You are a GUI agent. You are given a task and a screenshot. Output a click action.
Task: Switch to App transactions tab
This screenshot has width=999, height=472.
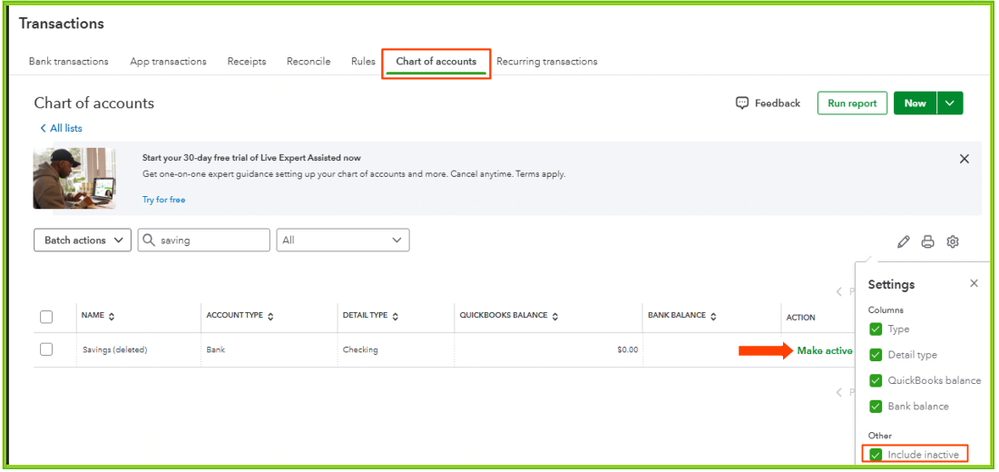click(x=168, y=62)
